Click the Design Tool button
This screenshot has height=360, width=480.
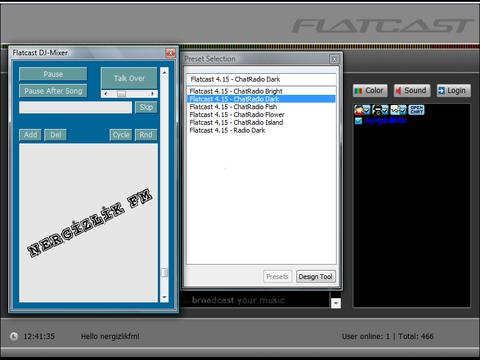[x=315, y=277]
